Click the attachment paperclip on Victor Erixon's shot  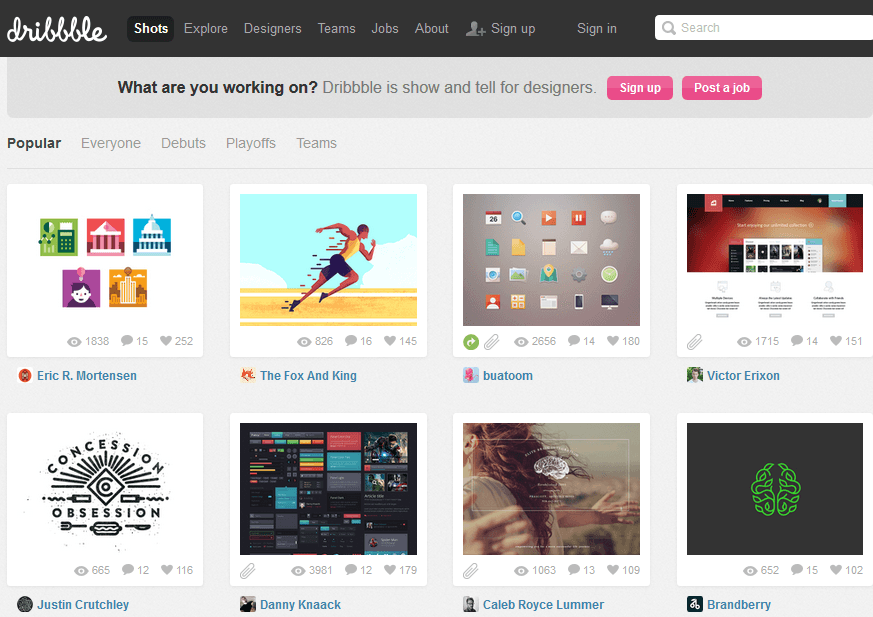(694, 342)
